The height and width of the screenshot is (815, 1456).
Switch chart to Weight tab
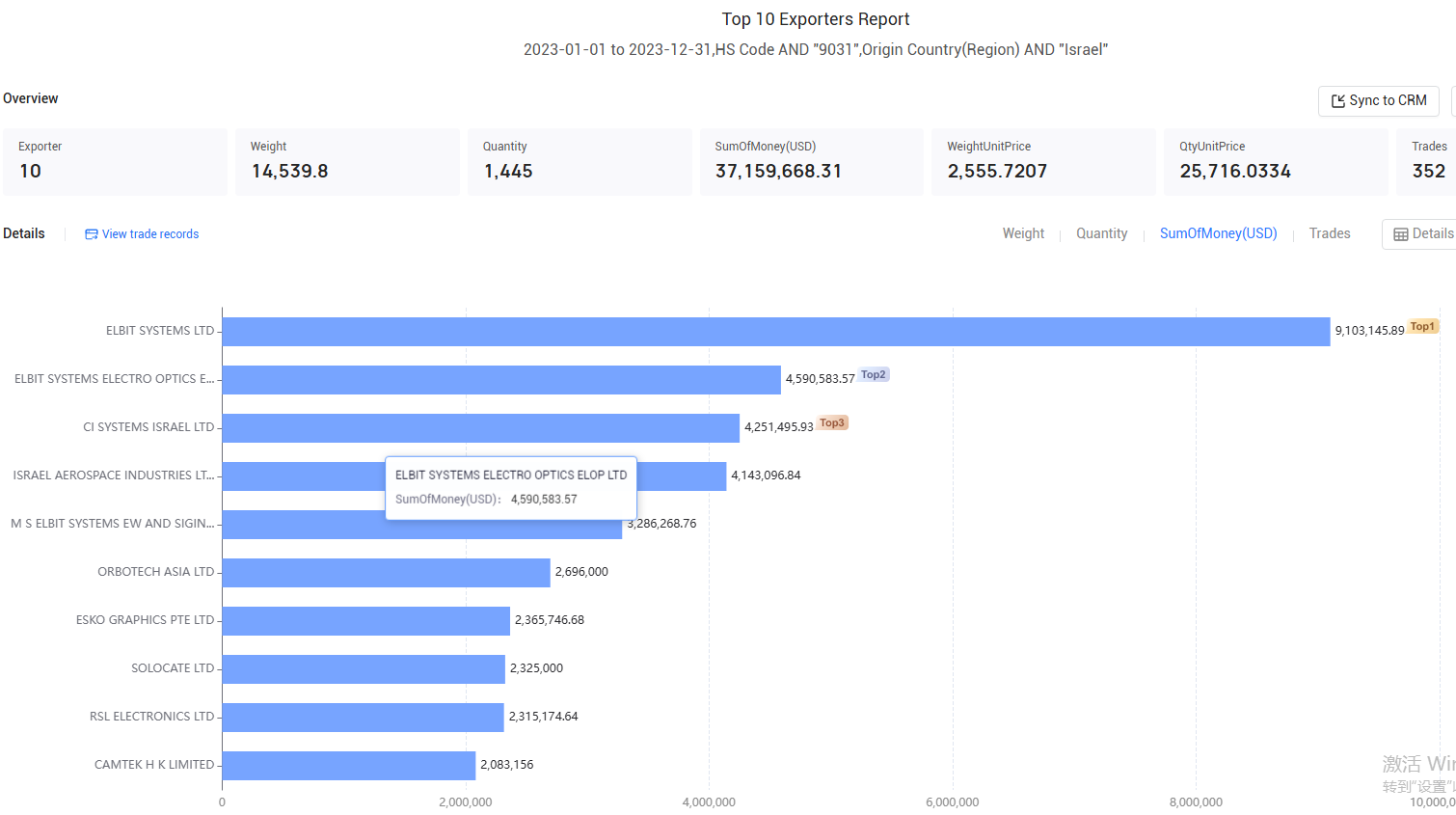coord(1023,233)
